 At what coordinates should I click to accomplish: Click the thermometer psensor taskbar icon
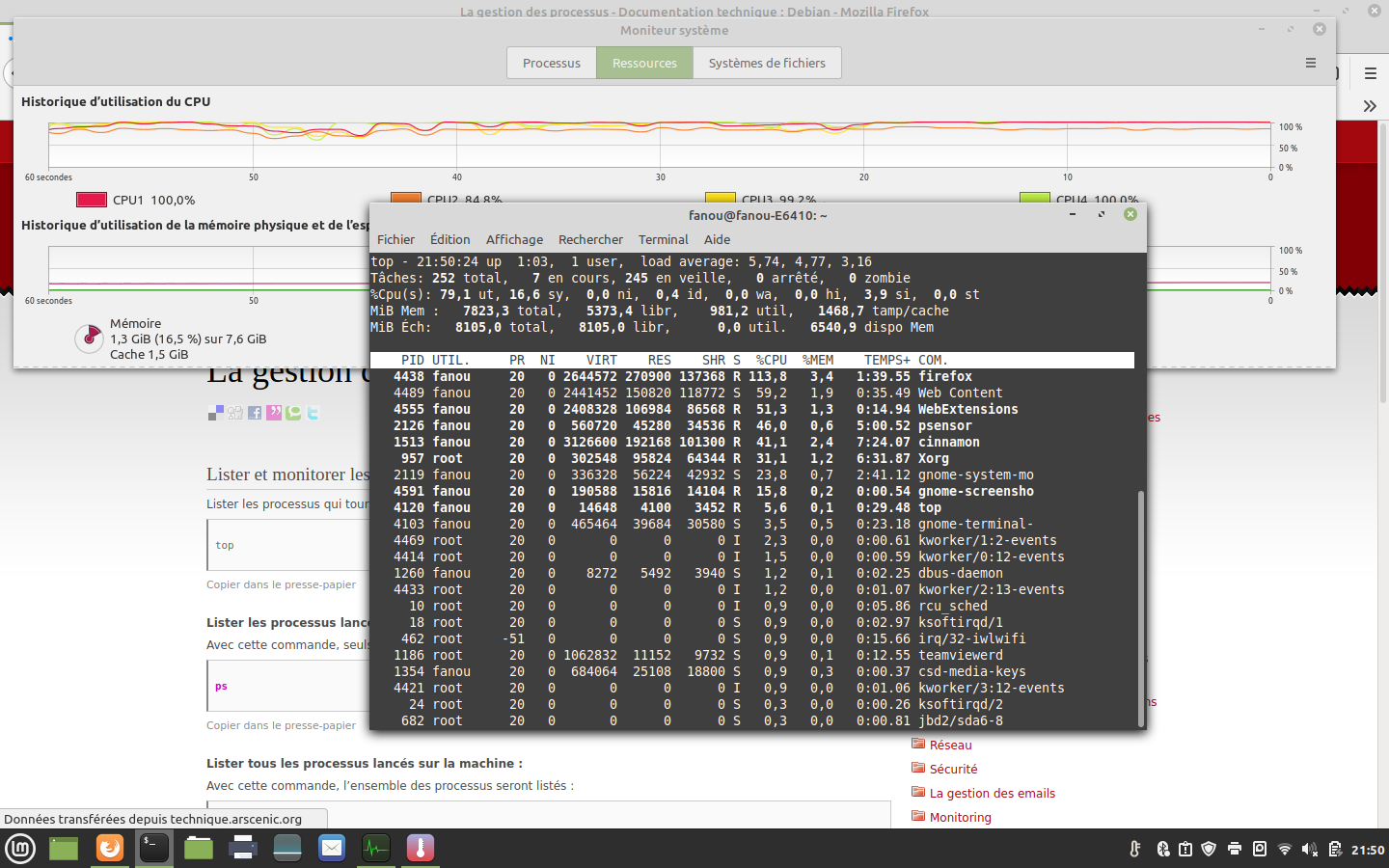[421, 849]
